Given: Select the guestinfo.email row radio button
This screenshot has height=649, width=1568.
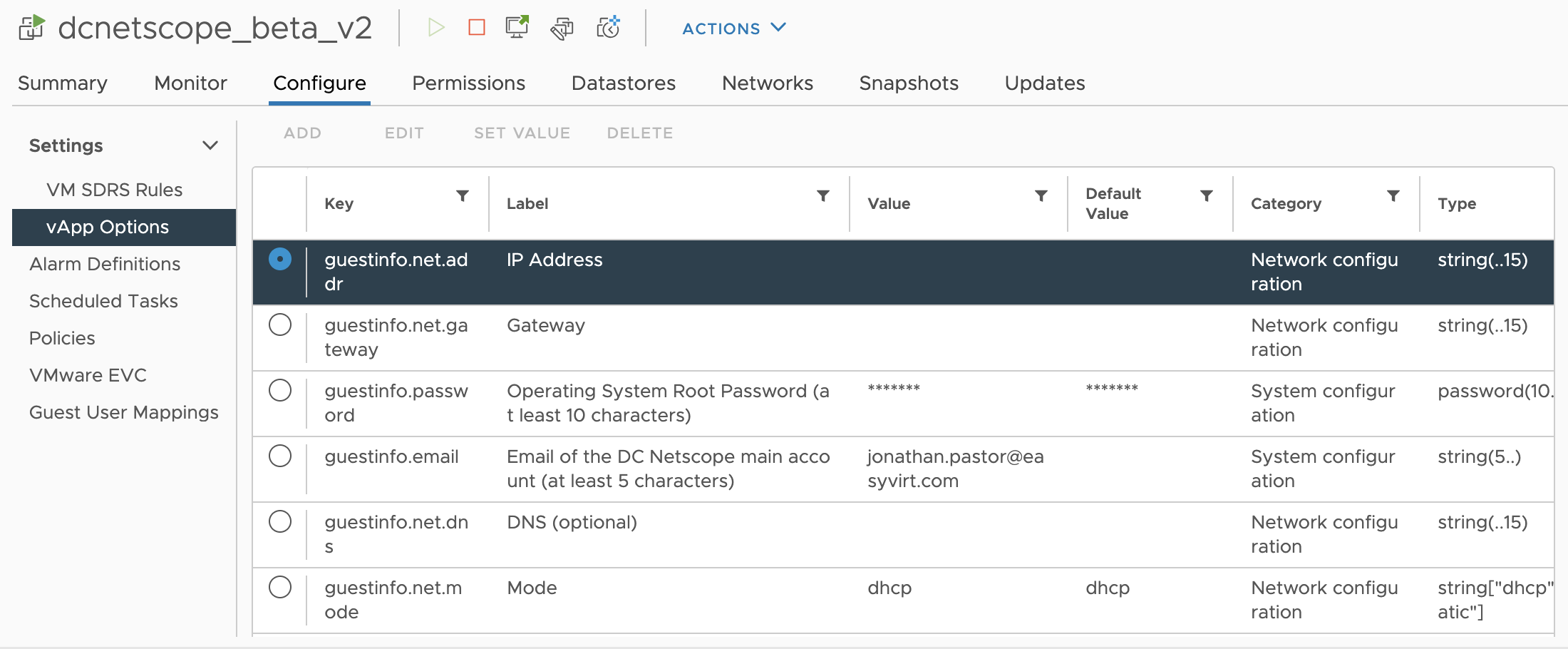Looking at the screenshot, I should [280, 456].
